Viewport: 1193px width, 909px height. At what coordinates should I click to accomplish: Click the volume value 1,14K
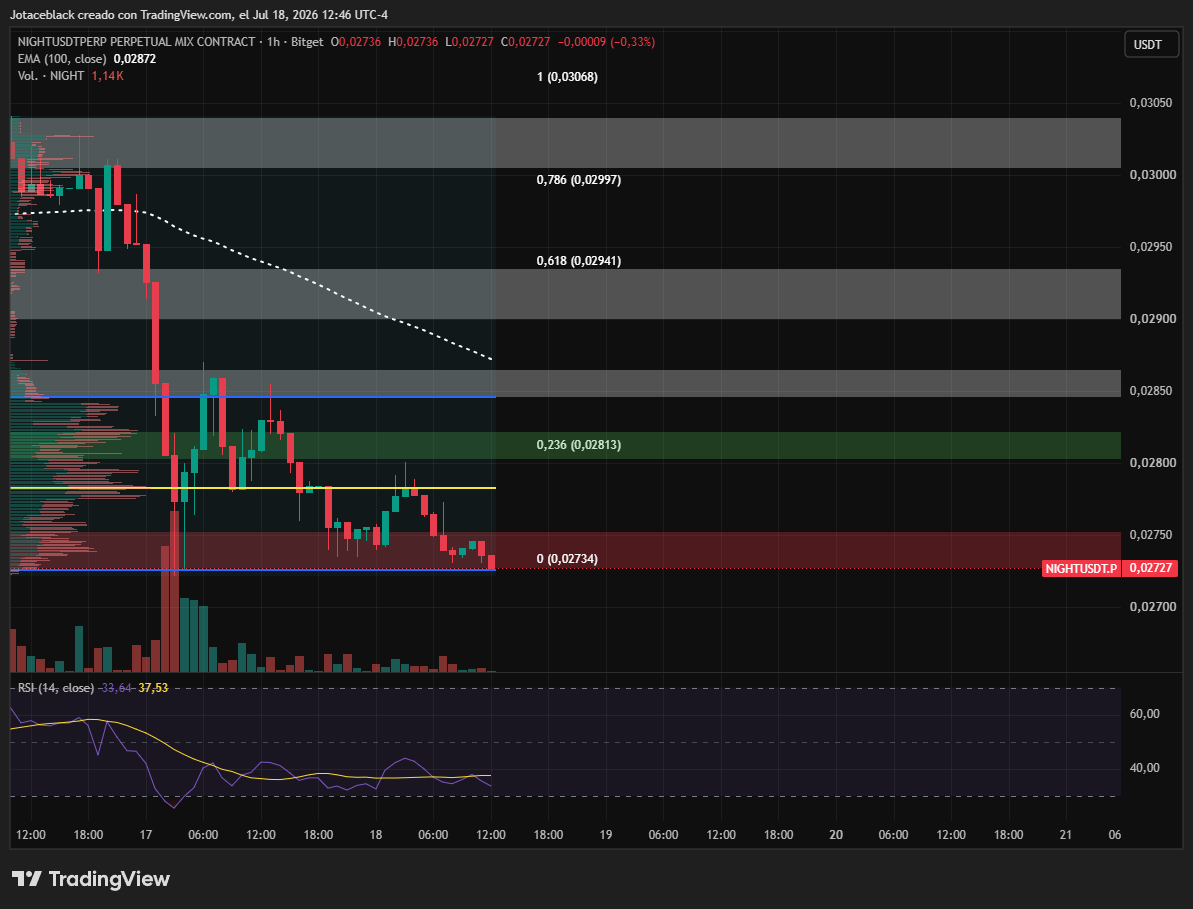[x=107, y=75]
